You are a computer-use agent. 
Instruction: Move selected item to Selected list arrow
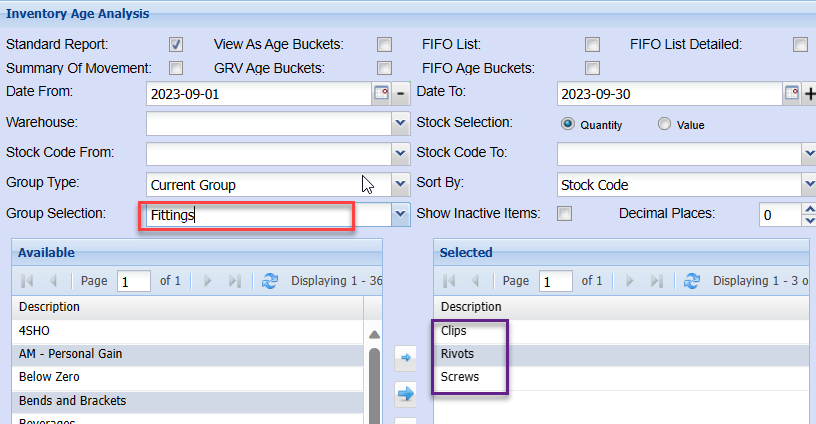[406, 357]
